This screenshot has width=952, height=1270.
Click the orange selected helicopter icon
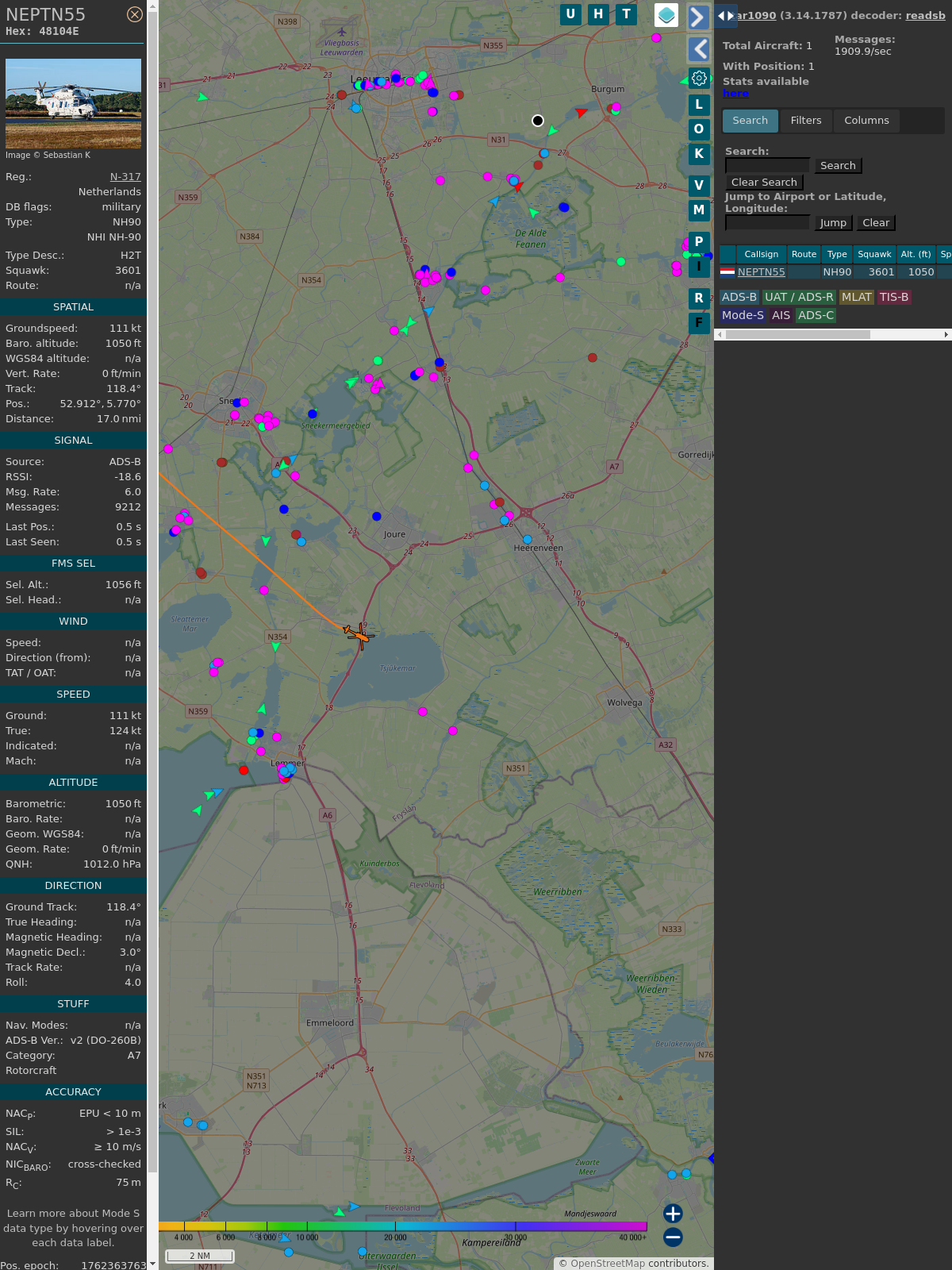tap(360, 634)
